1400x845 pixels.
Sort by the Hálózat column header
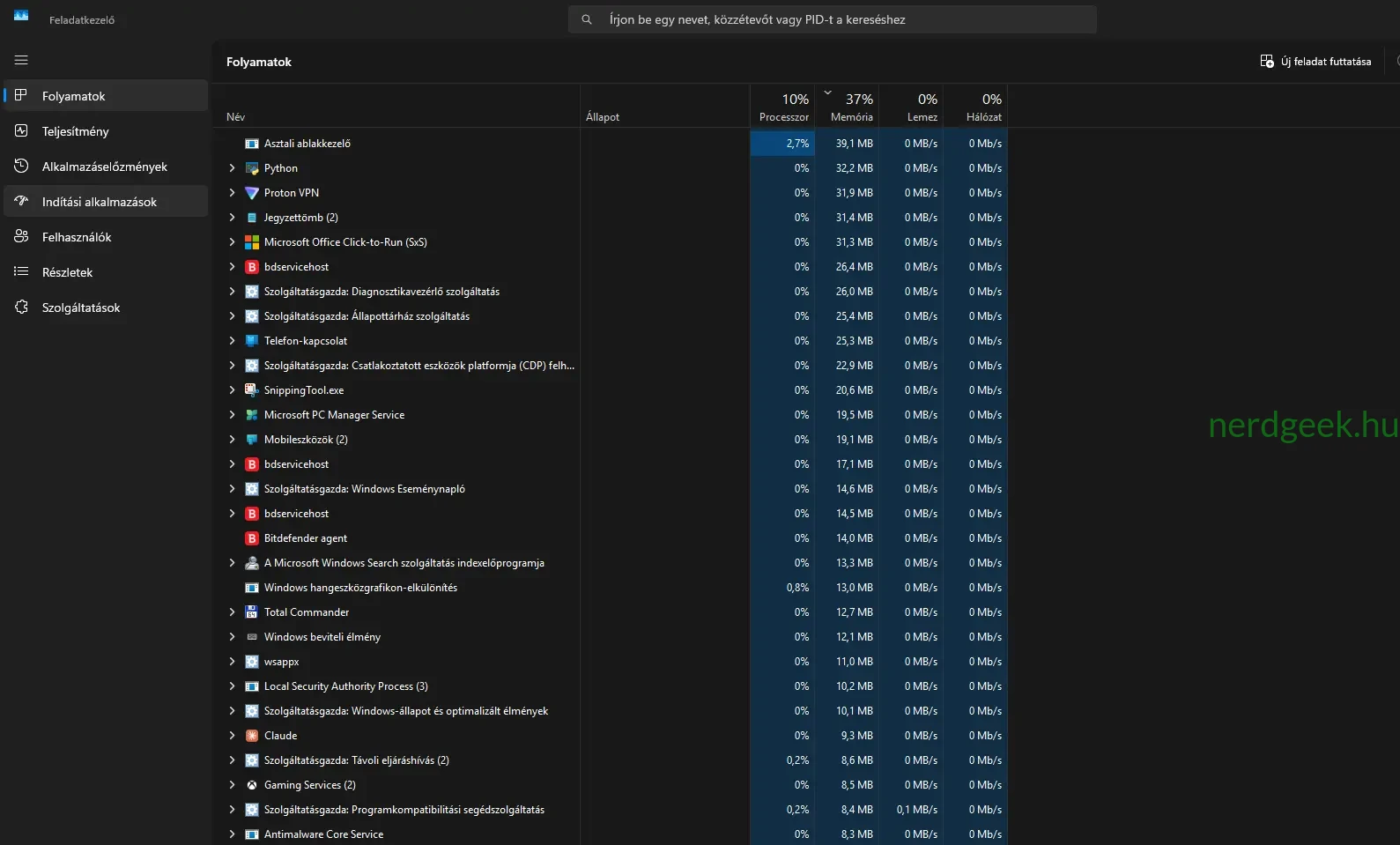pyautogui.click(x=975, y=107)
